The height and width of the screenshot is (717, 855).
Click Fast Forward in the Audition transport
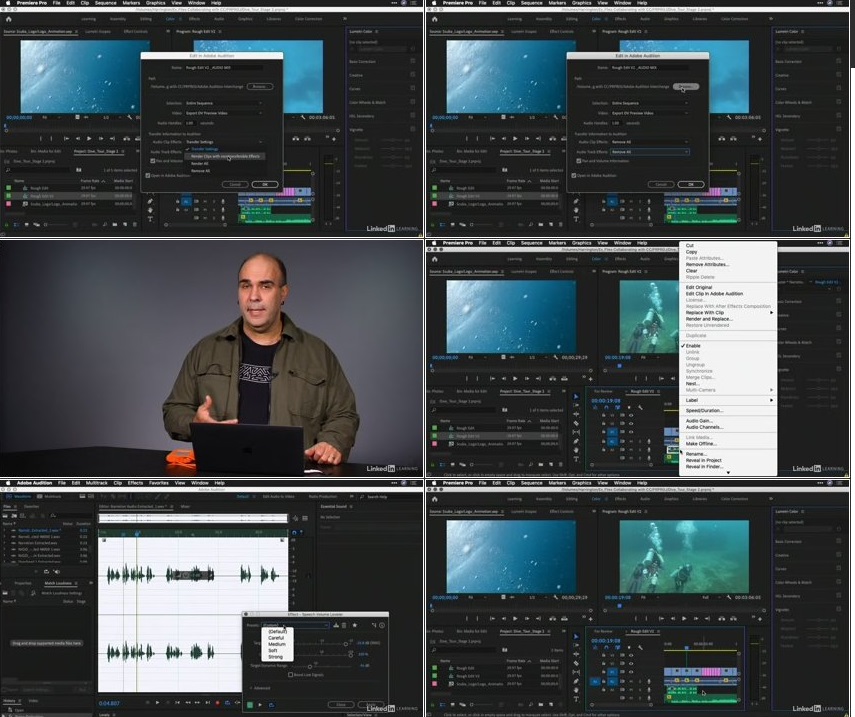click(197, 703)
